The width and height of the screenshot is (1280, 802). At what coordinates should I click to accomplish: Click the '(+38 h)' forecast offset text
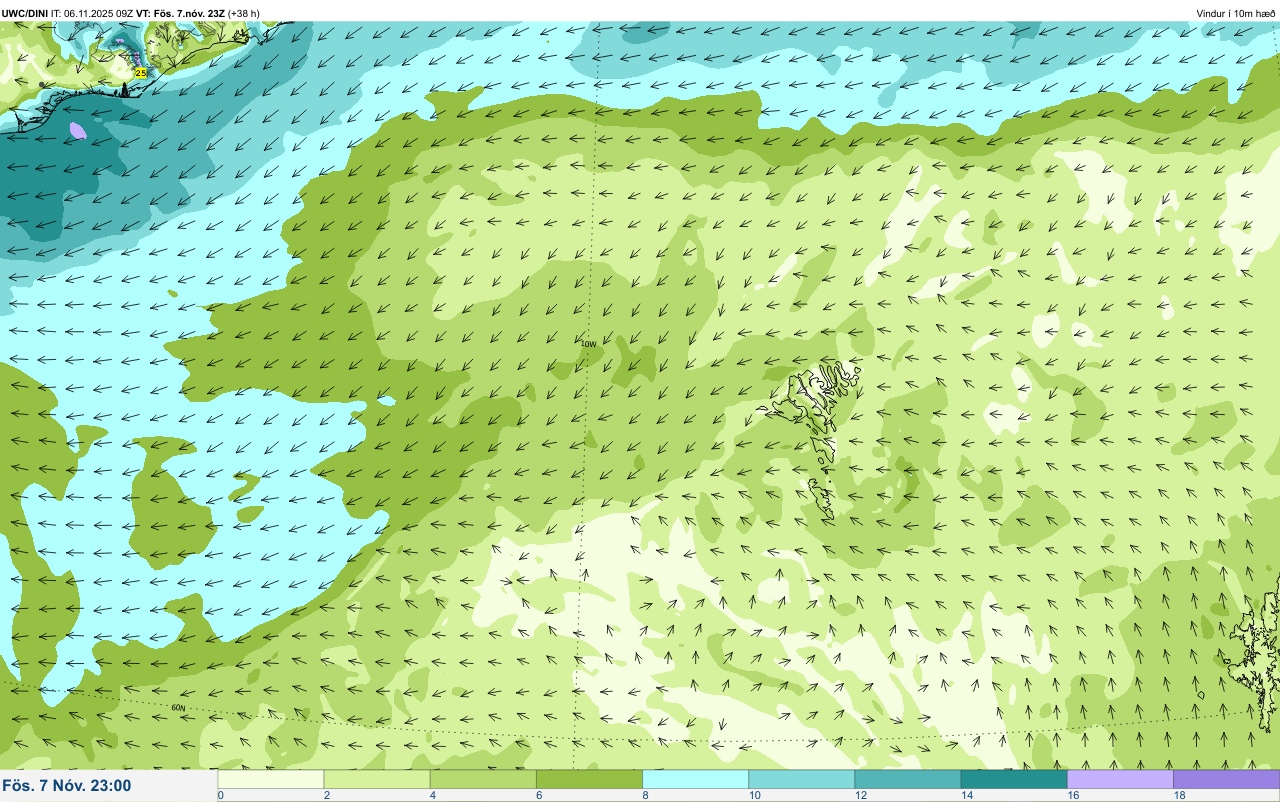[244, 13]
